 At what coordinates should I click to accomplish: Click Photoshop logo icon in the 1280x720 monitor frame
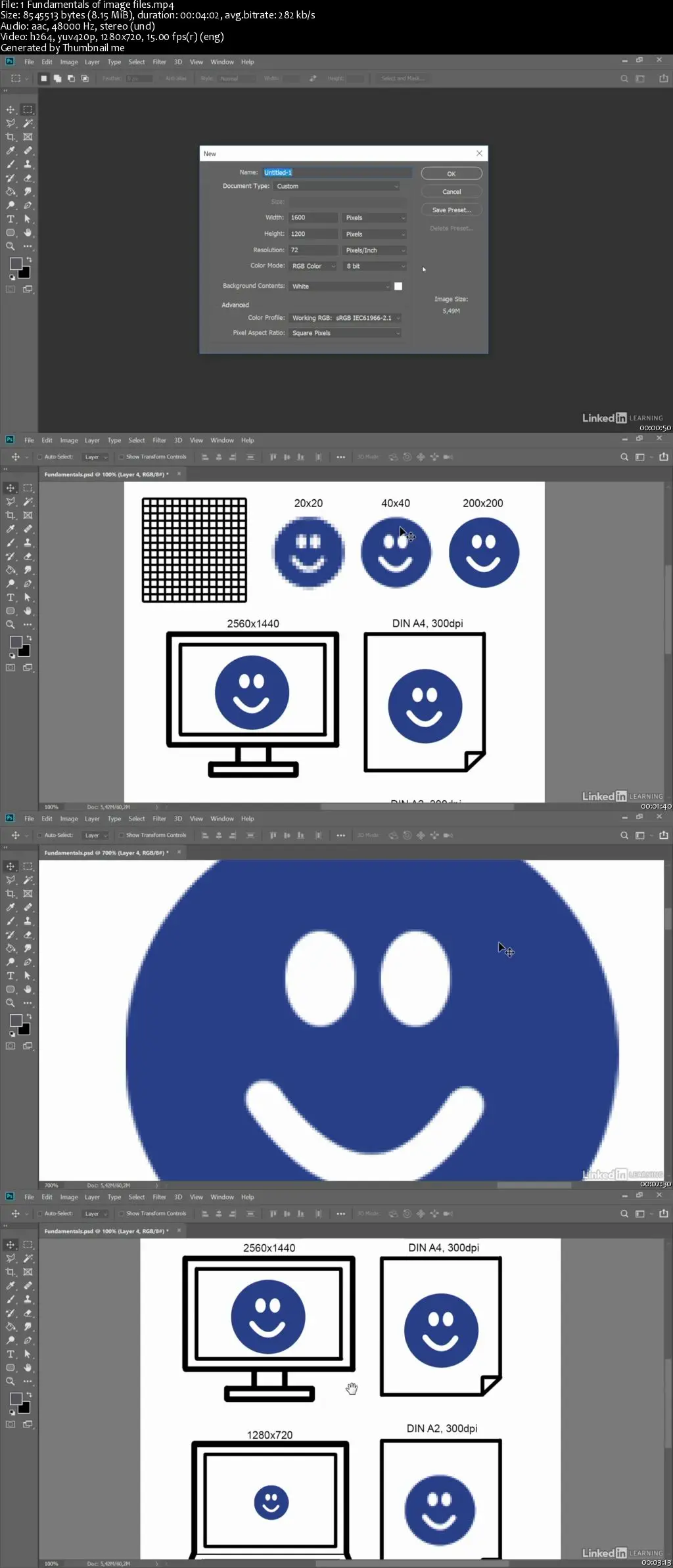(x=10, y=1196)
